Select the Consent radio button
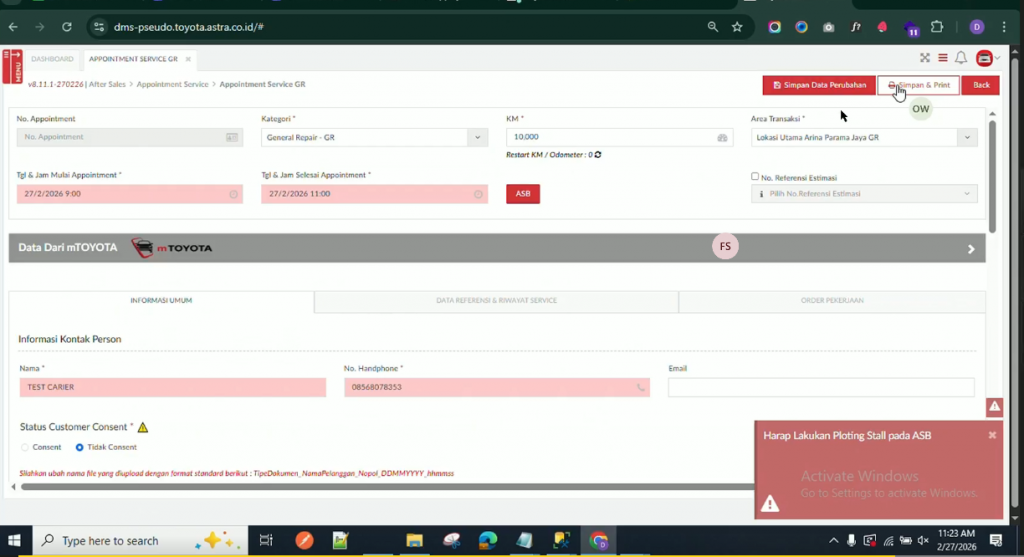The width and height of the screenshot is (1024, 557). click(25, 447)
